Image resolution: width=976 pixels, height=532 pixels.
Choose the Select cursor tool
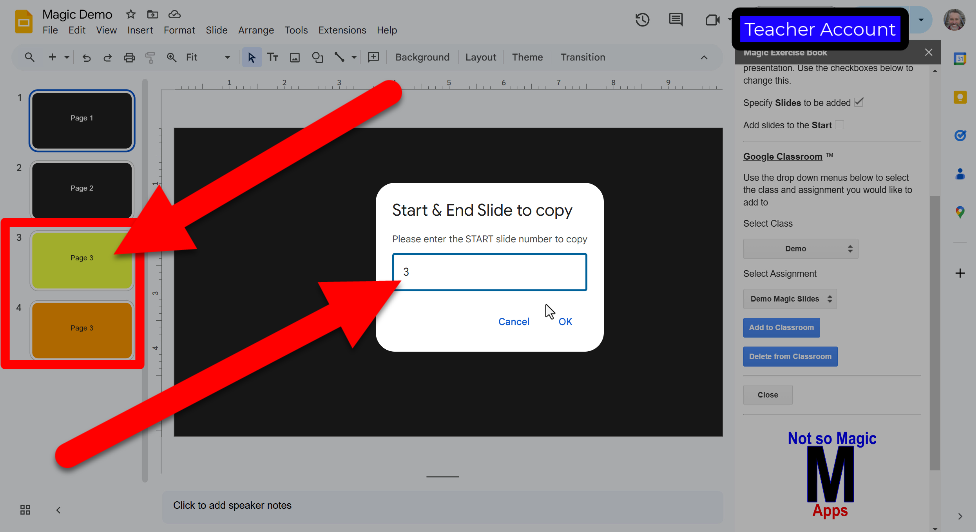point(251,57)
